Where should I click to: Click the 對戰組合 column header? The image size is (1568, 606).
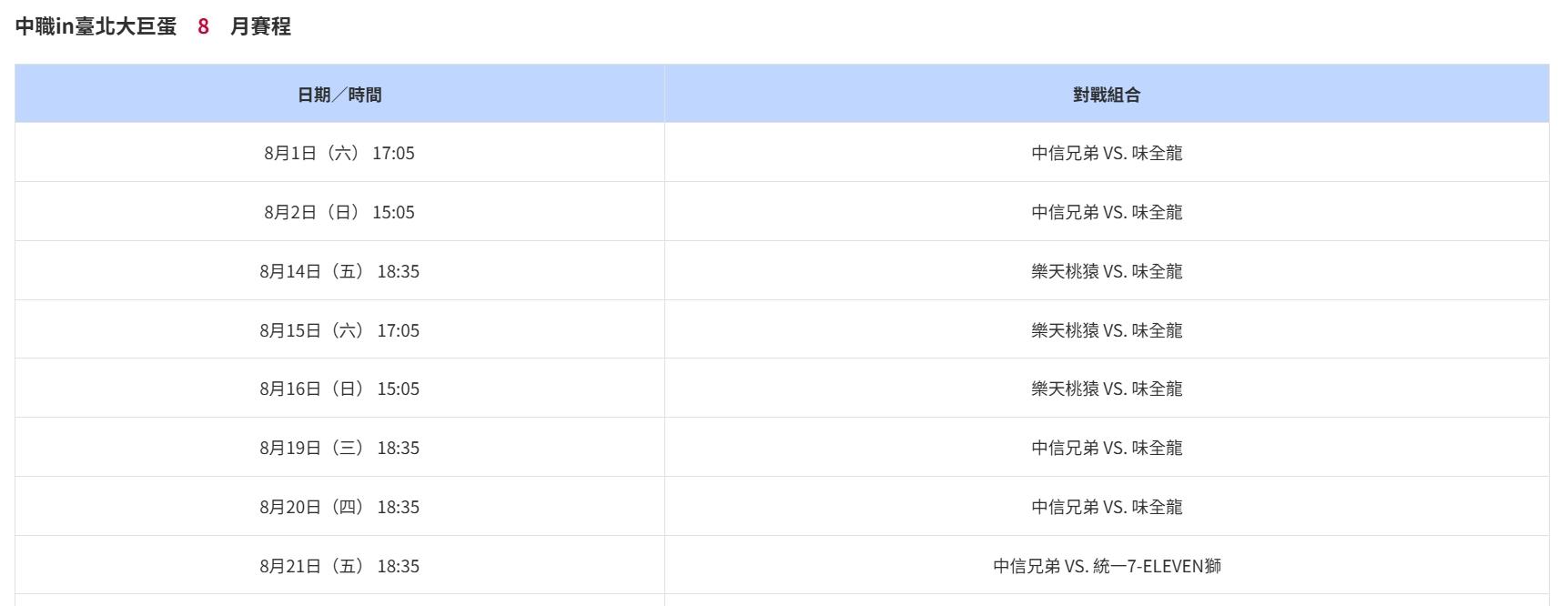pyautogui.click(x=1107, y=94)
